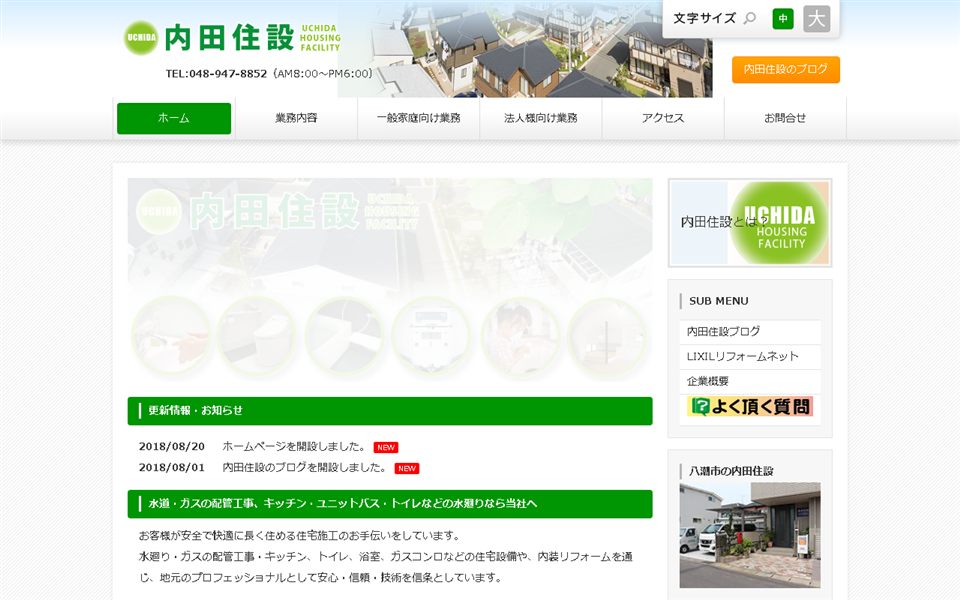960x600 pixels.
Task: Click the SUB MENU heading
Action: pyautogui.click(x=719, y=301)
